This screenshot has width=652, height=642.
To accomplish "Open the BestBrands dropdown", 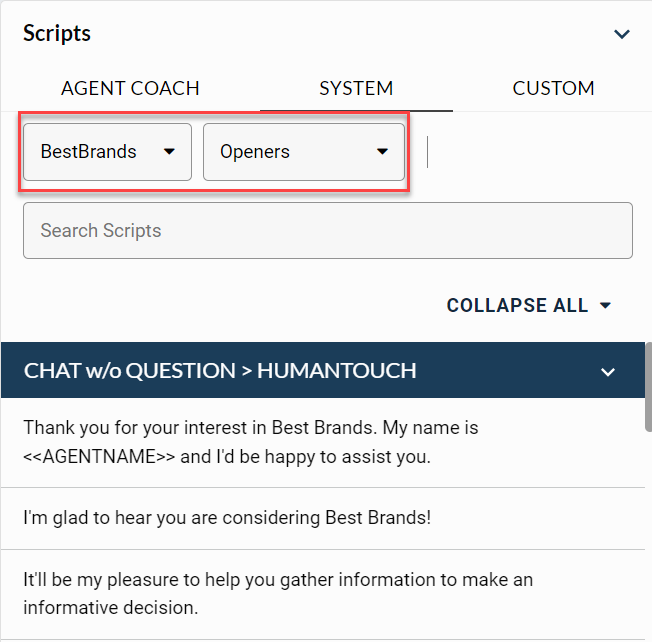I will click(107, 152).
